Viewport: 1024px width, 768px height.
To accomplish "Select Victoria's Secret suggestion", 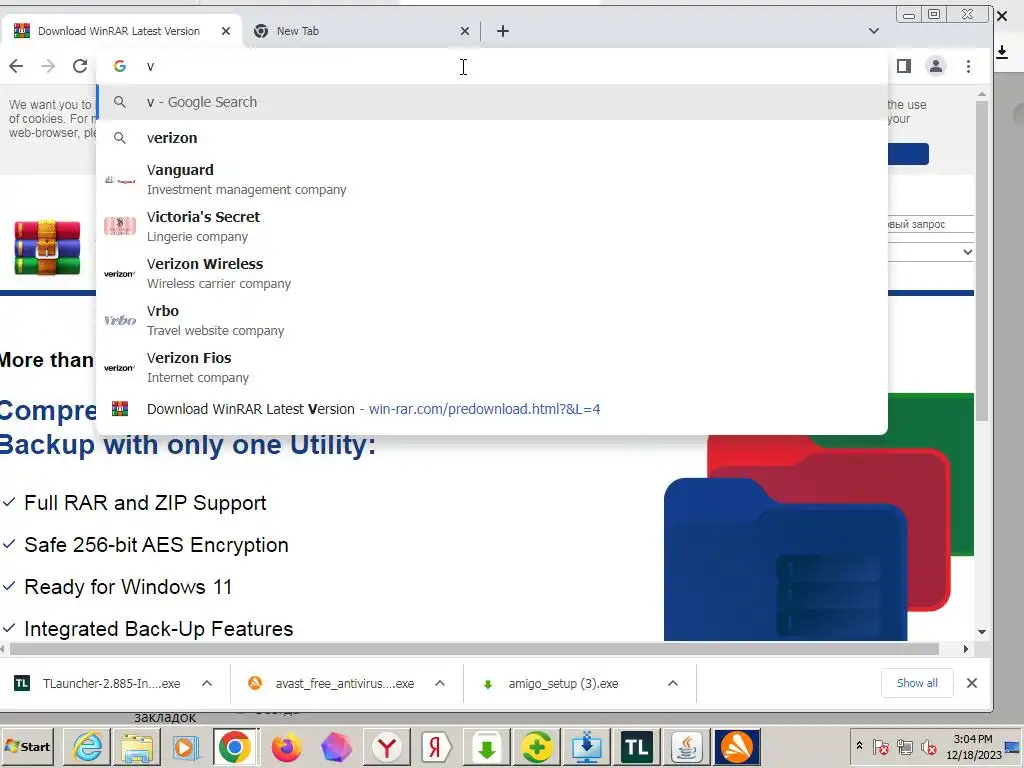I will tap(492, 227).
